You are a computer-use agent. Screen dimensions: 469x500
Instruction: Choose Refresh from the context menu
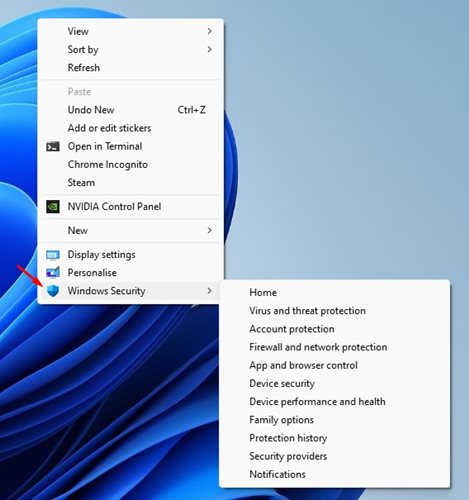[130, 68]
